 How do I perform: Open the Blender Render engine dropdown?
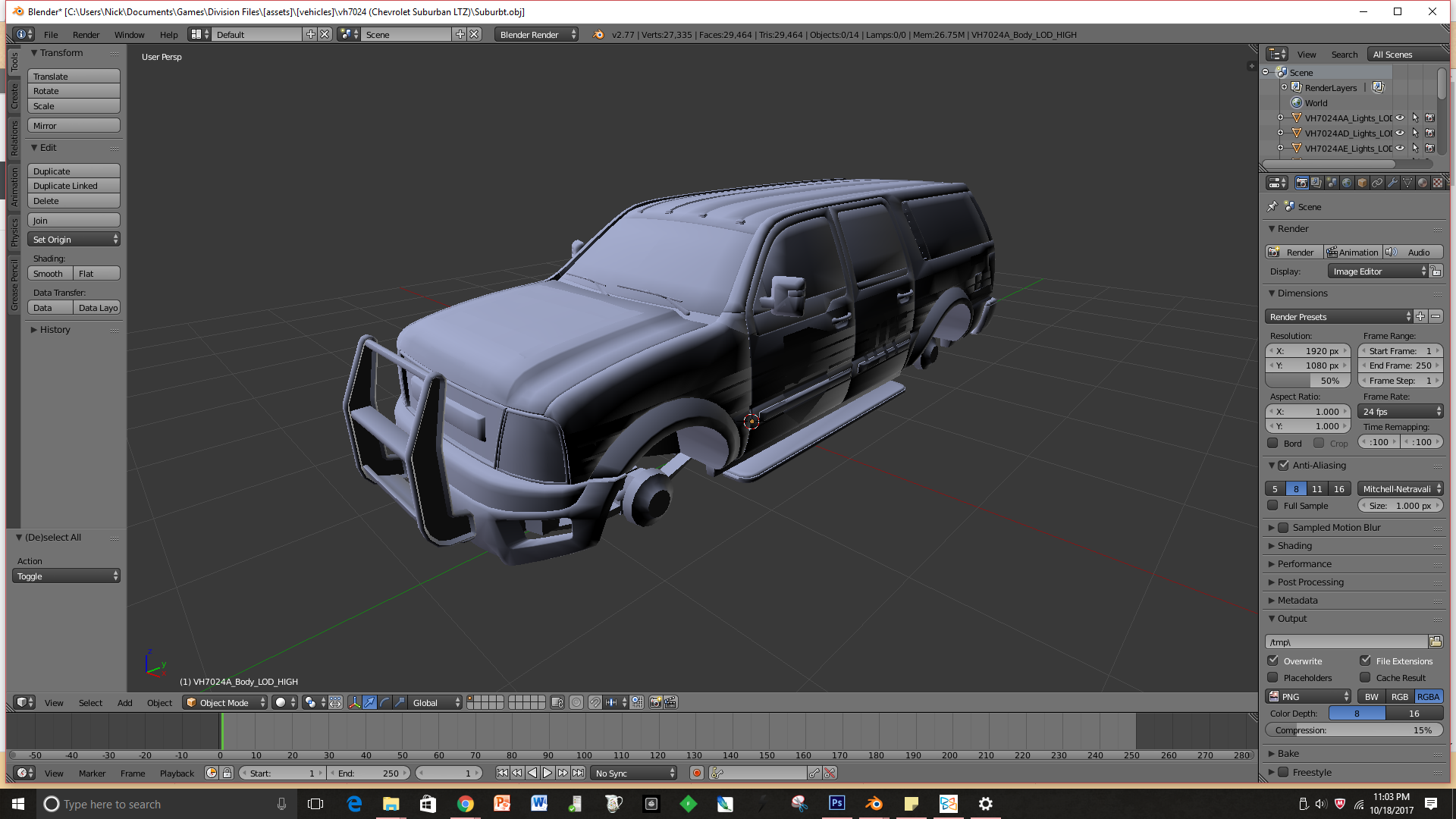[x=536, y=34]
